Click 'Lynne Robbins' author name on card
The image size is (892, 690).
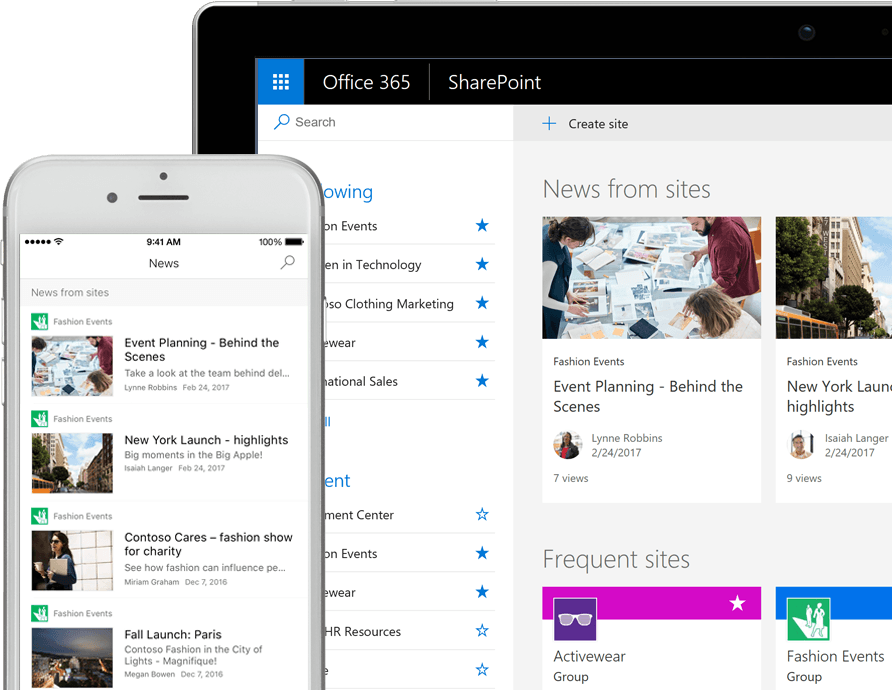(x=626, y=438)
